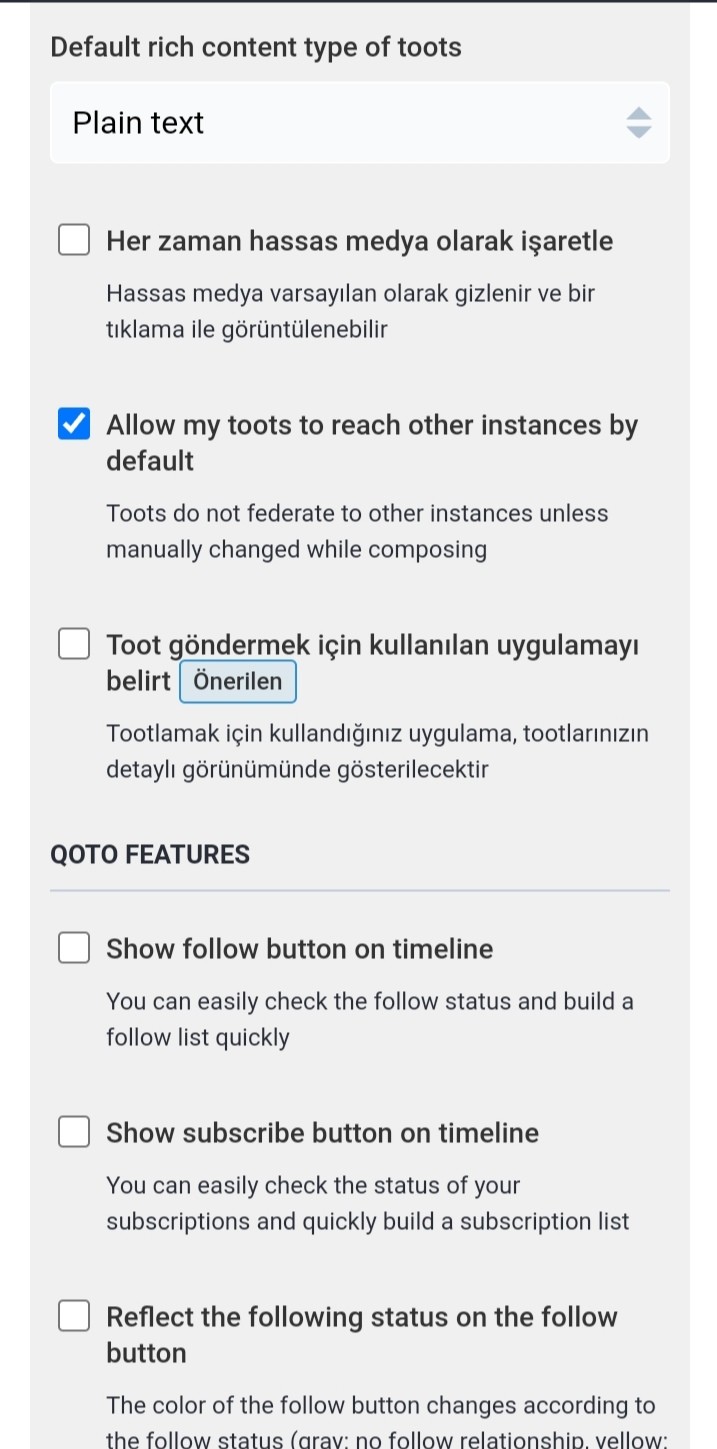The height and width of the screenshot is (1449, 717).
Task: Check the "Show follow button on timeline" box
Action: [x=74, y=949]
